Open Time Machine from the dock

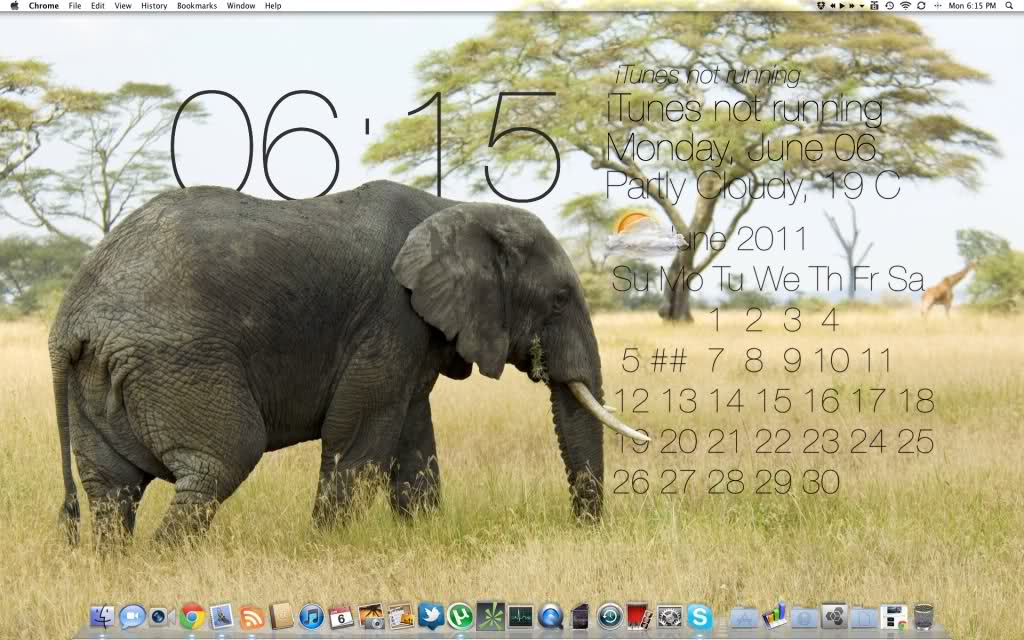click(610, 616)
